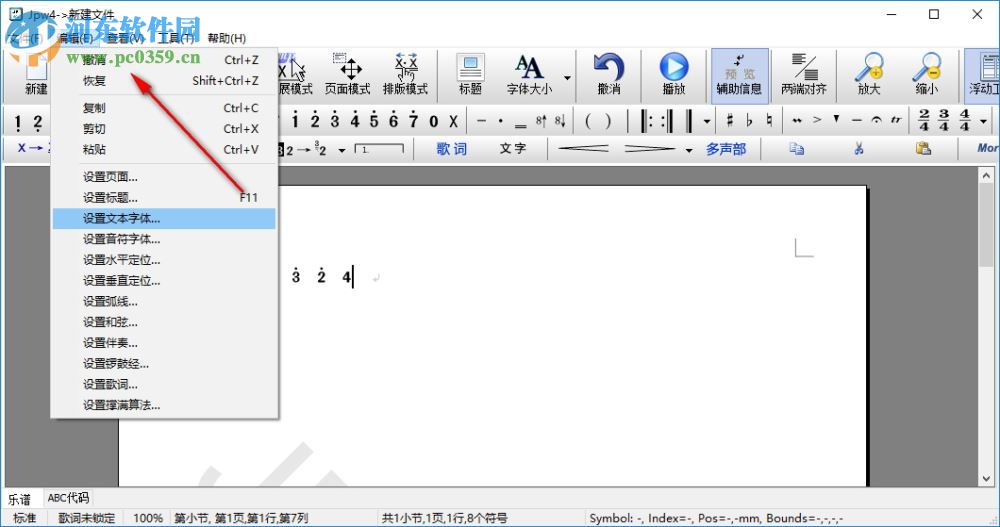This screenshot has width=1000, height=527.
Task: Insert high-octave note 7 with dot
Action: [414, 120]
